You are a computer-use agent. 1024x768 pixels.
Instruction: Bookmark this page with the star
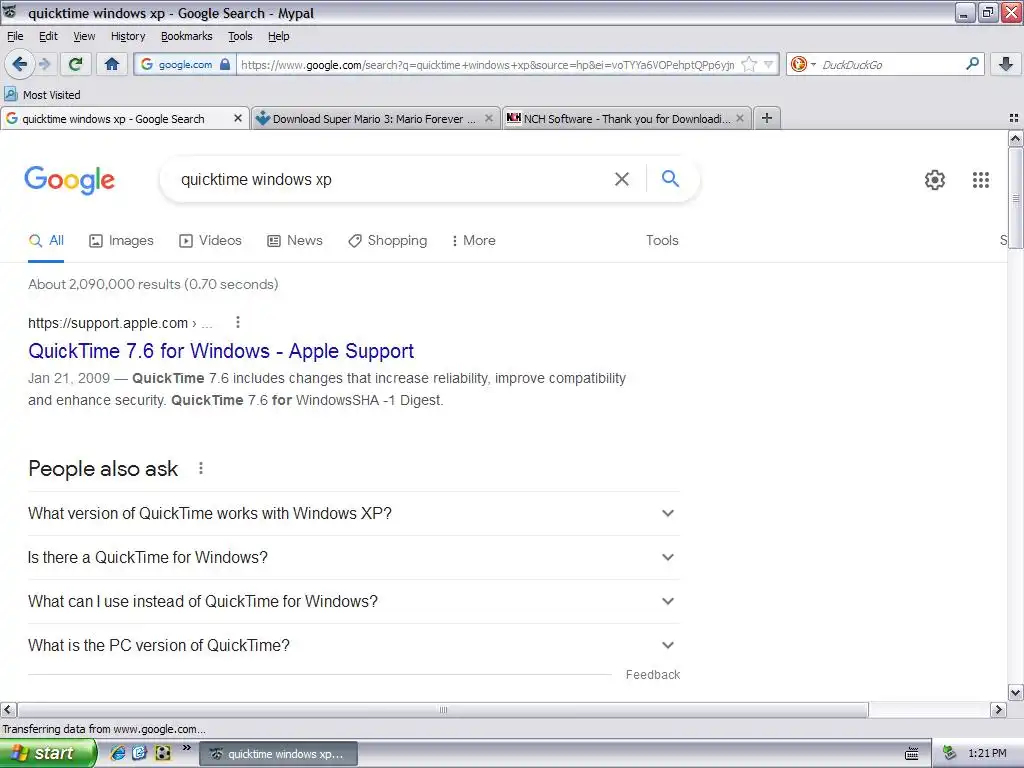(749, 64)
